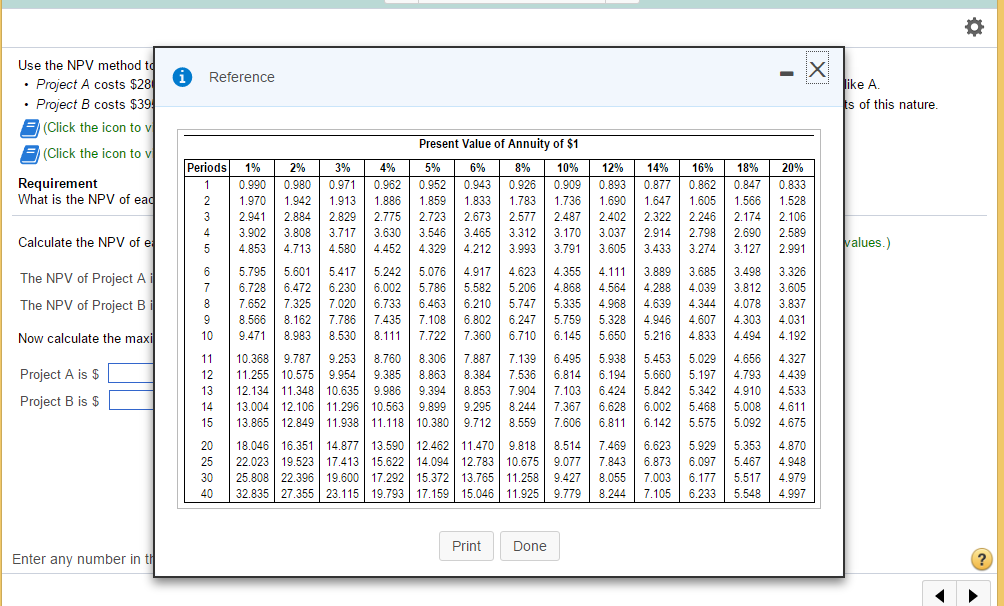The height and width of the screenshot is (606, 1004).
Task: Click the value 8.244 in the 12% column
Action: tap(612, 494)
